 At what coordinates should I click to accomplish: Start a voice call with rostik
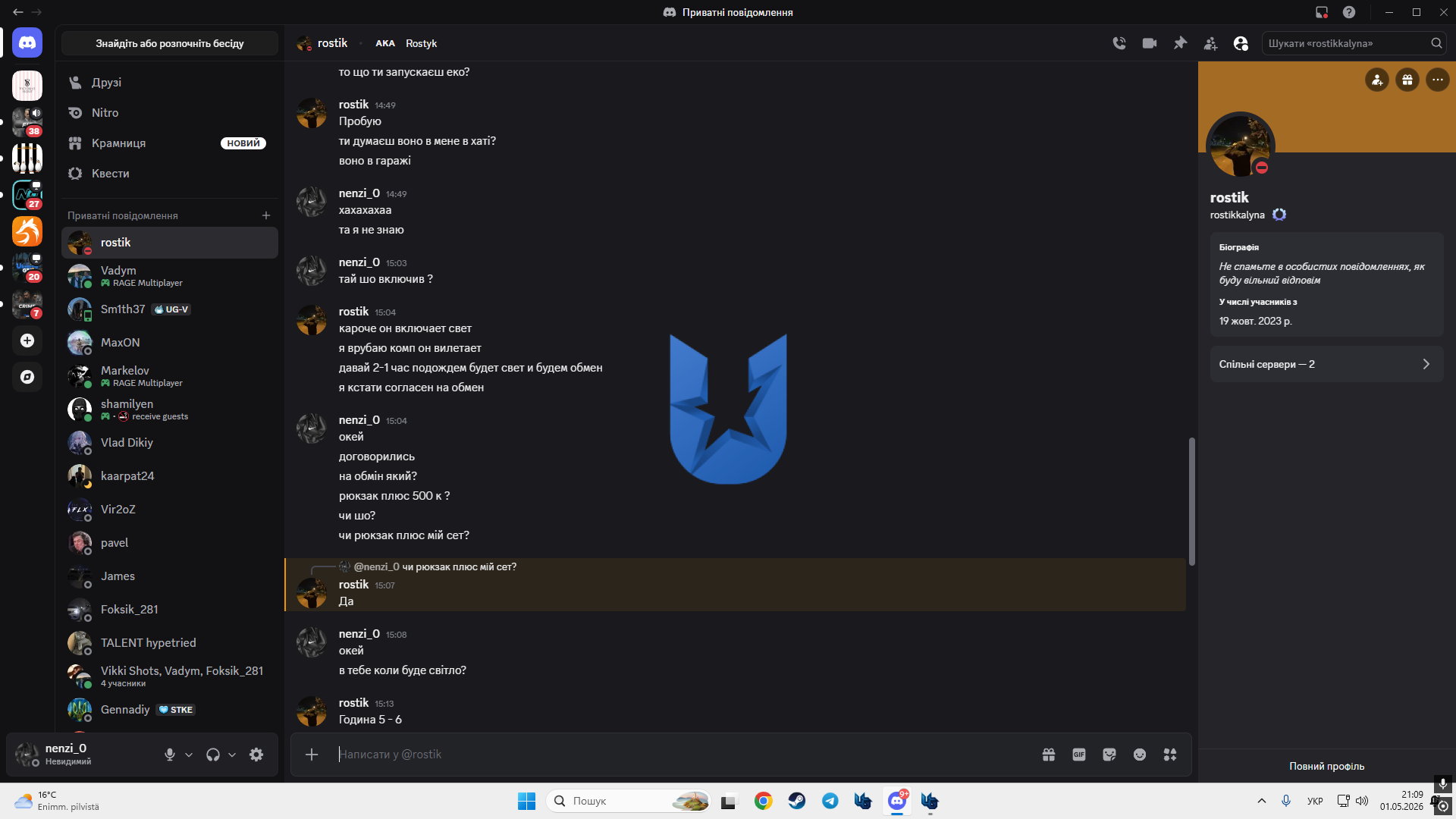tap(1119, 43)
